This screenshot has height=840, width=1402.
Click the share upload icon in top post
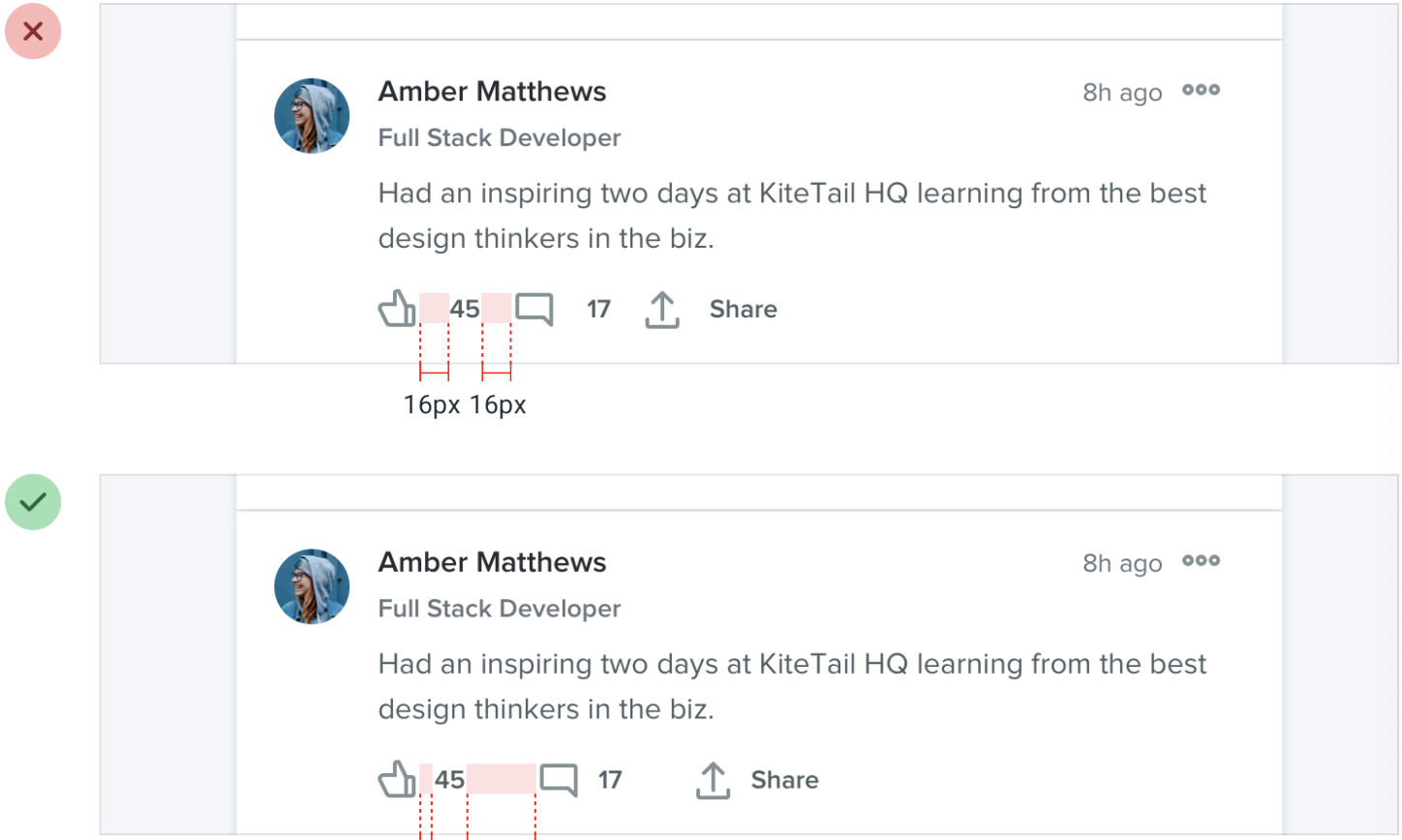662,310
